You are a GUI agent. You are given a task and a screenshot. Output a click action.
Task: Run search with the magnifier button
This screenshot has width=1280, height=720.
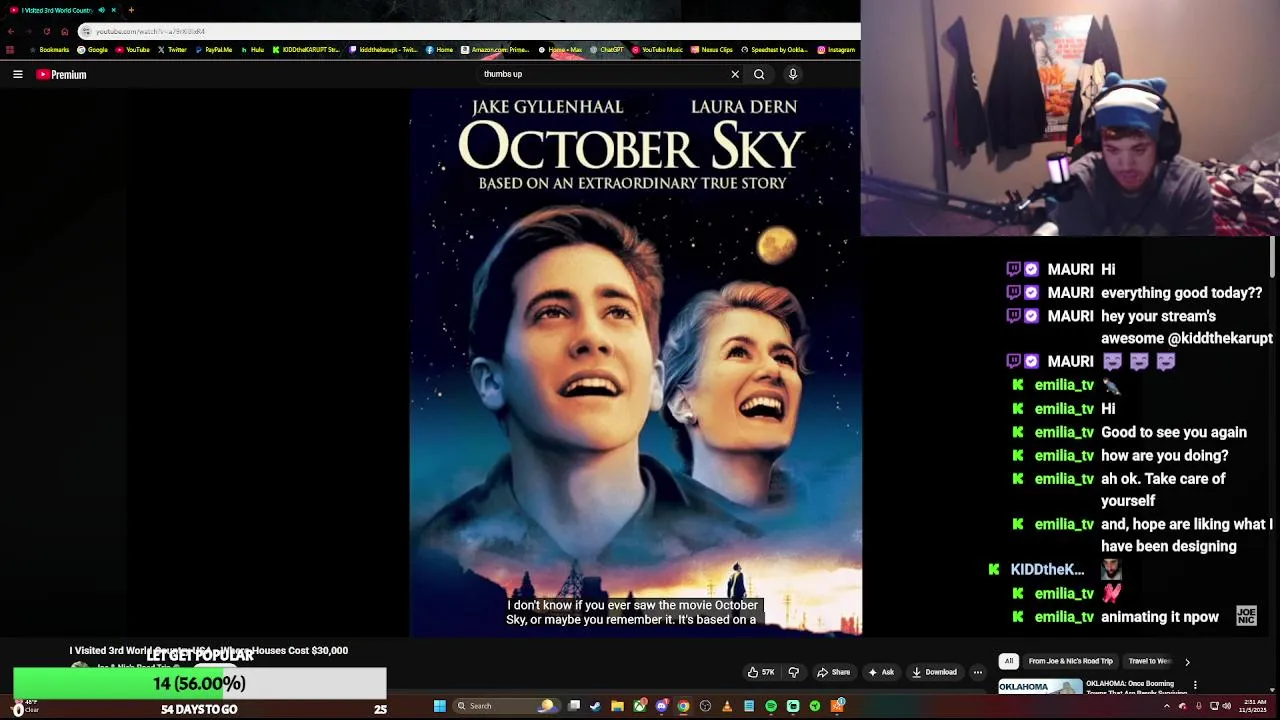(x=759, y=74)
